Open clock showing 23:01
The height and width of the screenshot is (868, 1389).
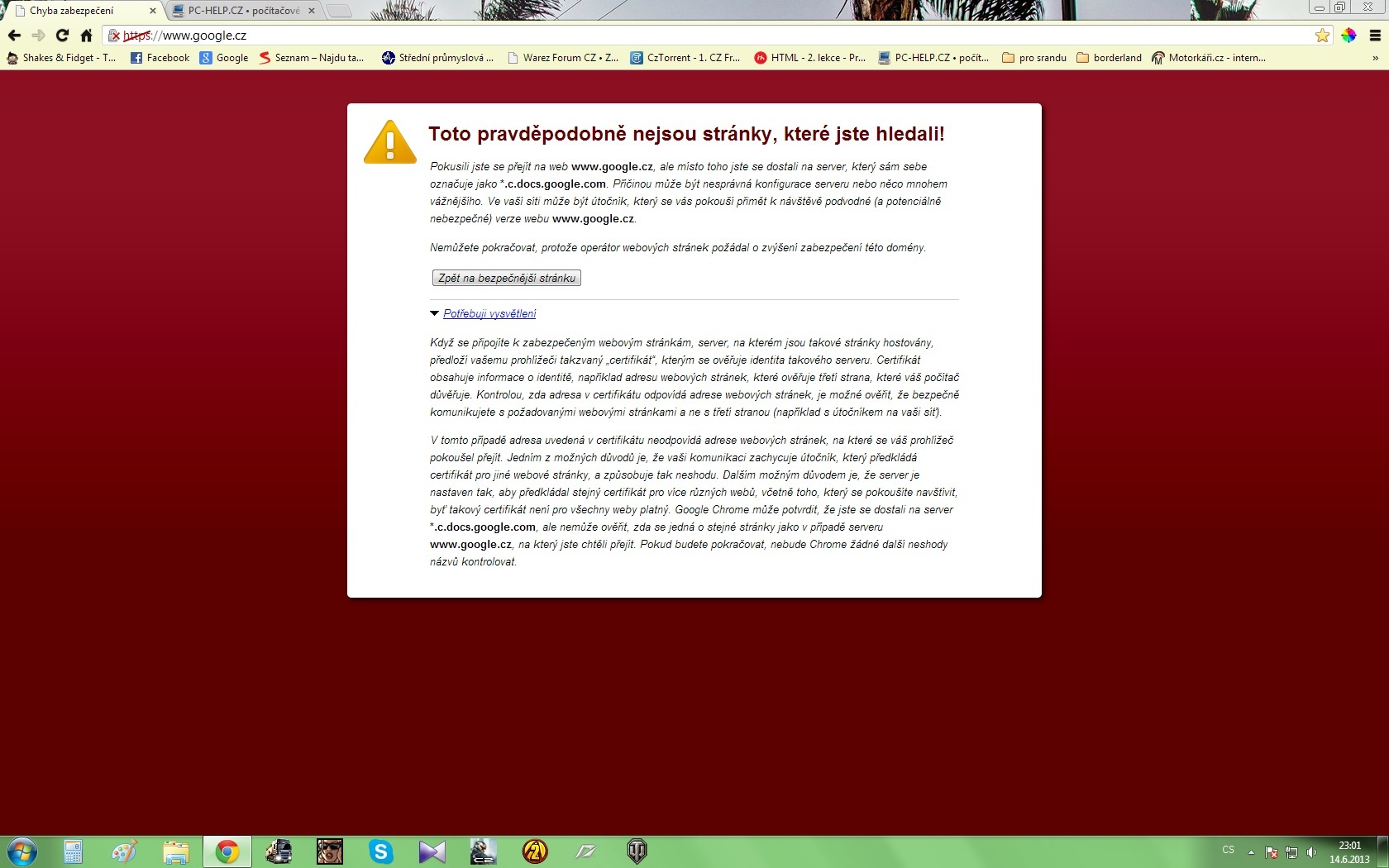[1349, 852]
